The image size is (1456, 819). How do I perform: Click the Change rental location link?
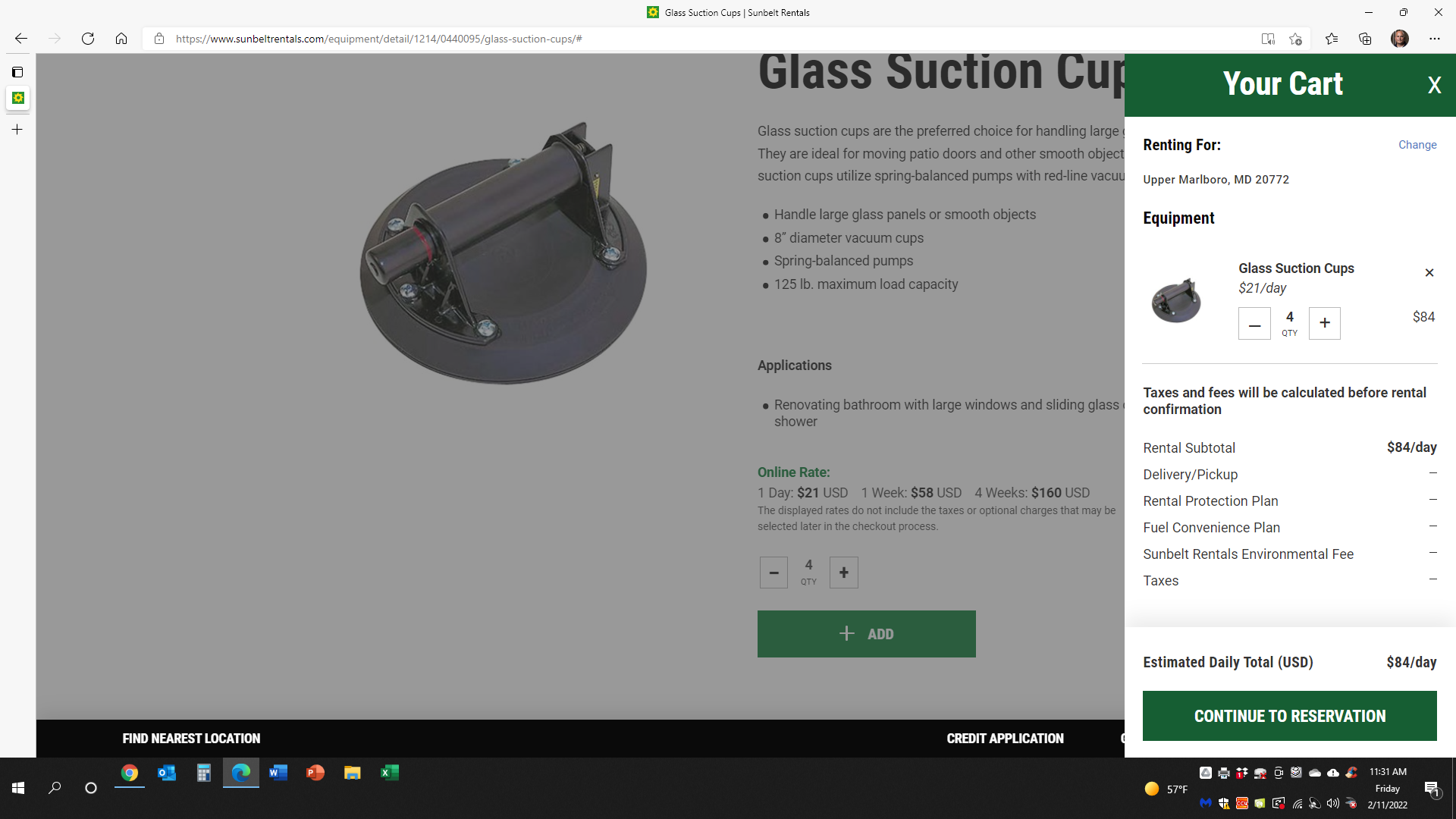[x=1417, y=145]
